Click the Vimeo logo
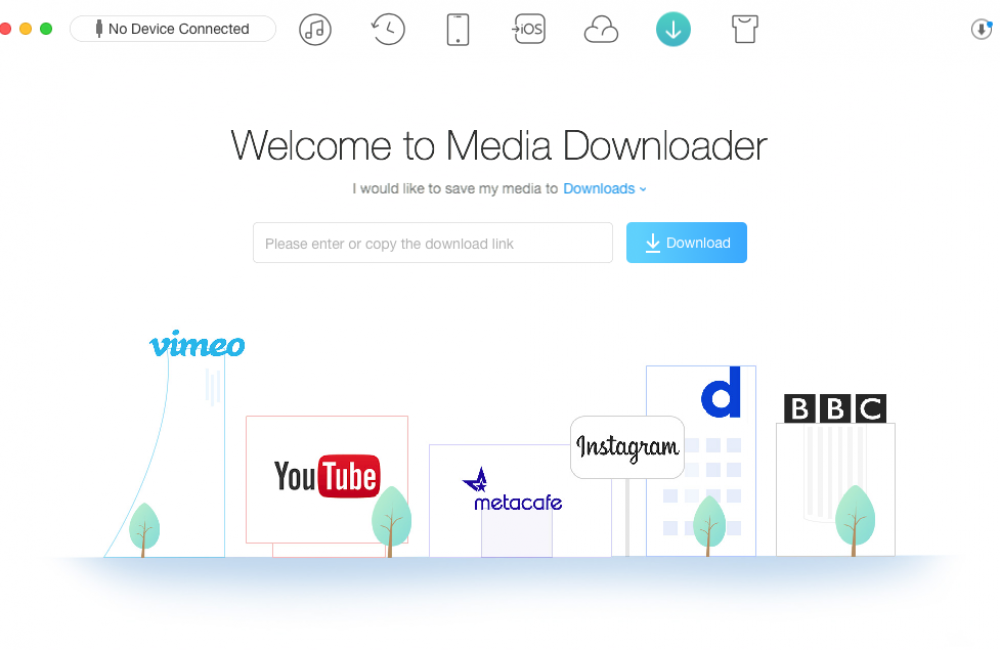 (x=197, y=344)
